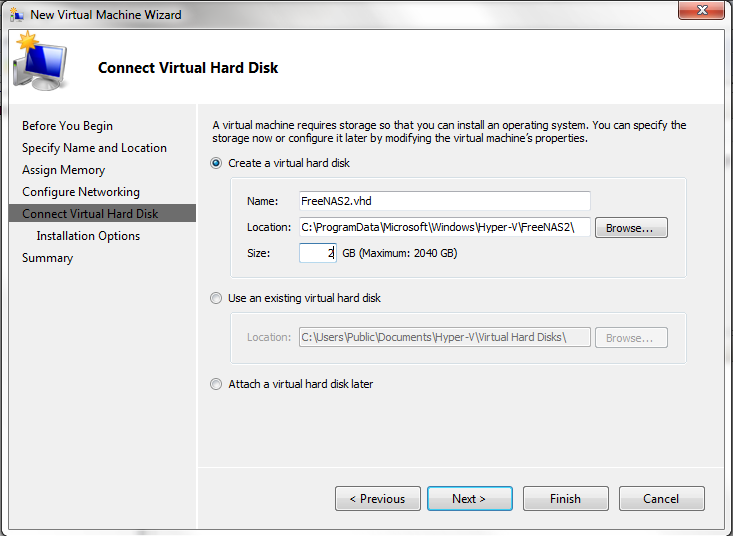733x536 pixels.
Task: Open the Configure Networking step
Action: (81, 192)
